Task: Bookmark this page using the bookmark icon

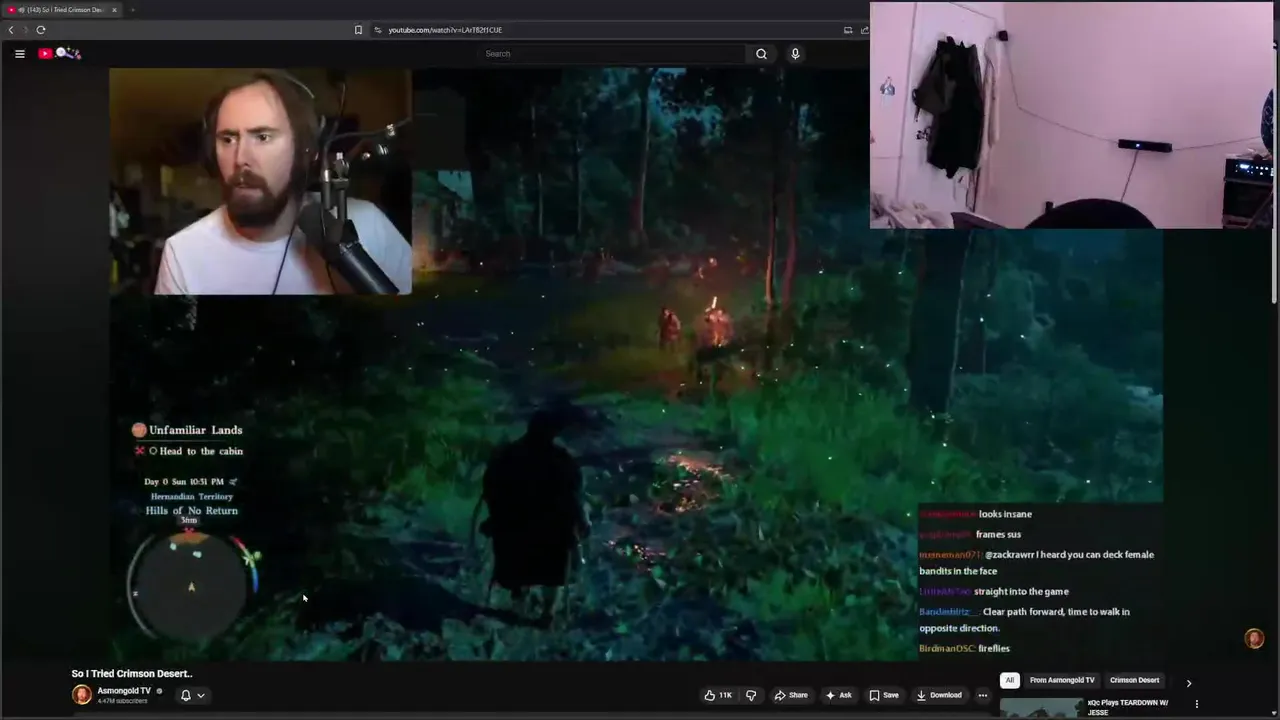Action: pyautogui.click(x=358, y=30)
